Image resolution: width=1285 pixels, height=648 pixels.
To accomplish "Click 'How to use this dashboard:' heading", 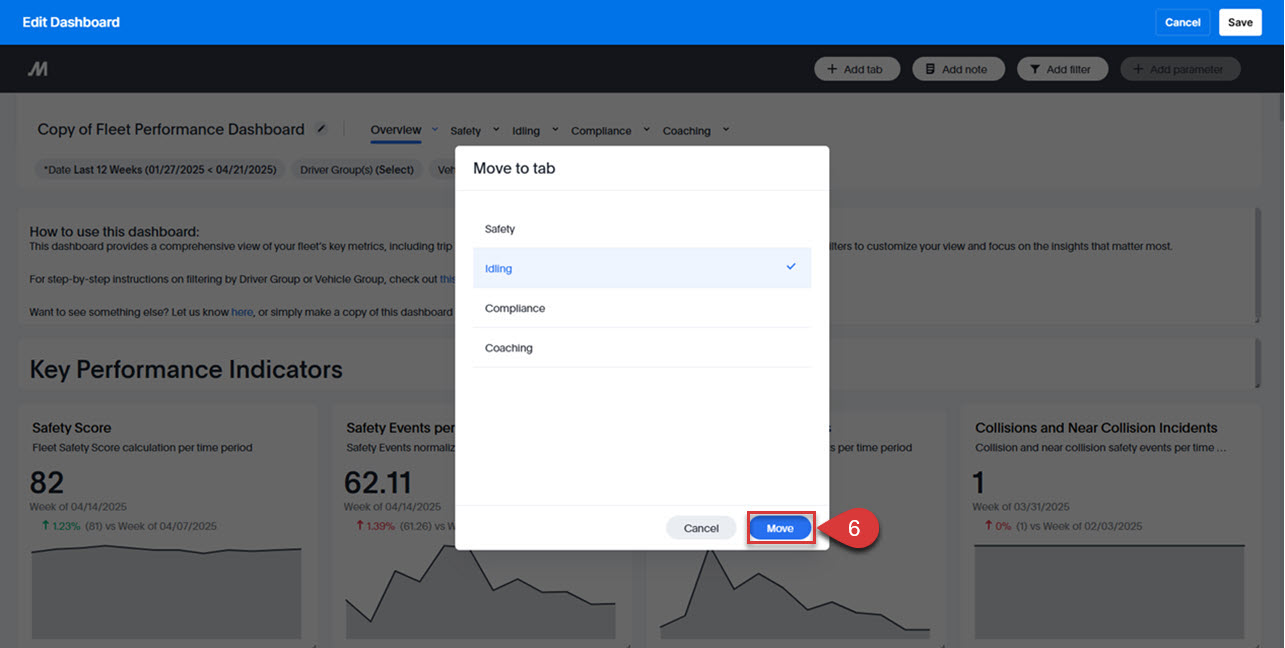I will click(114, 231).
